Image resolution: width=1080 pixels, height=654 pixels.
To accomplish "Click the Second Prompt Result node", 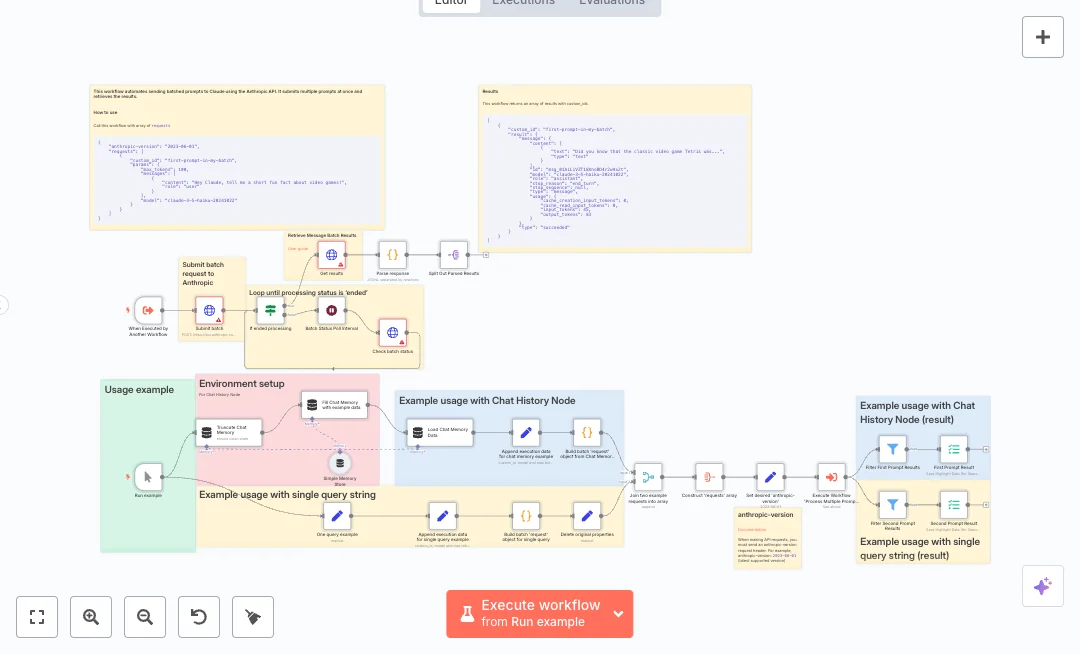I will click(x=953, y=505).
